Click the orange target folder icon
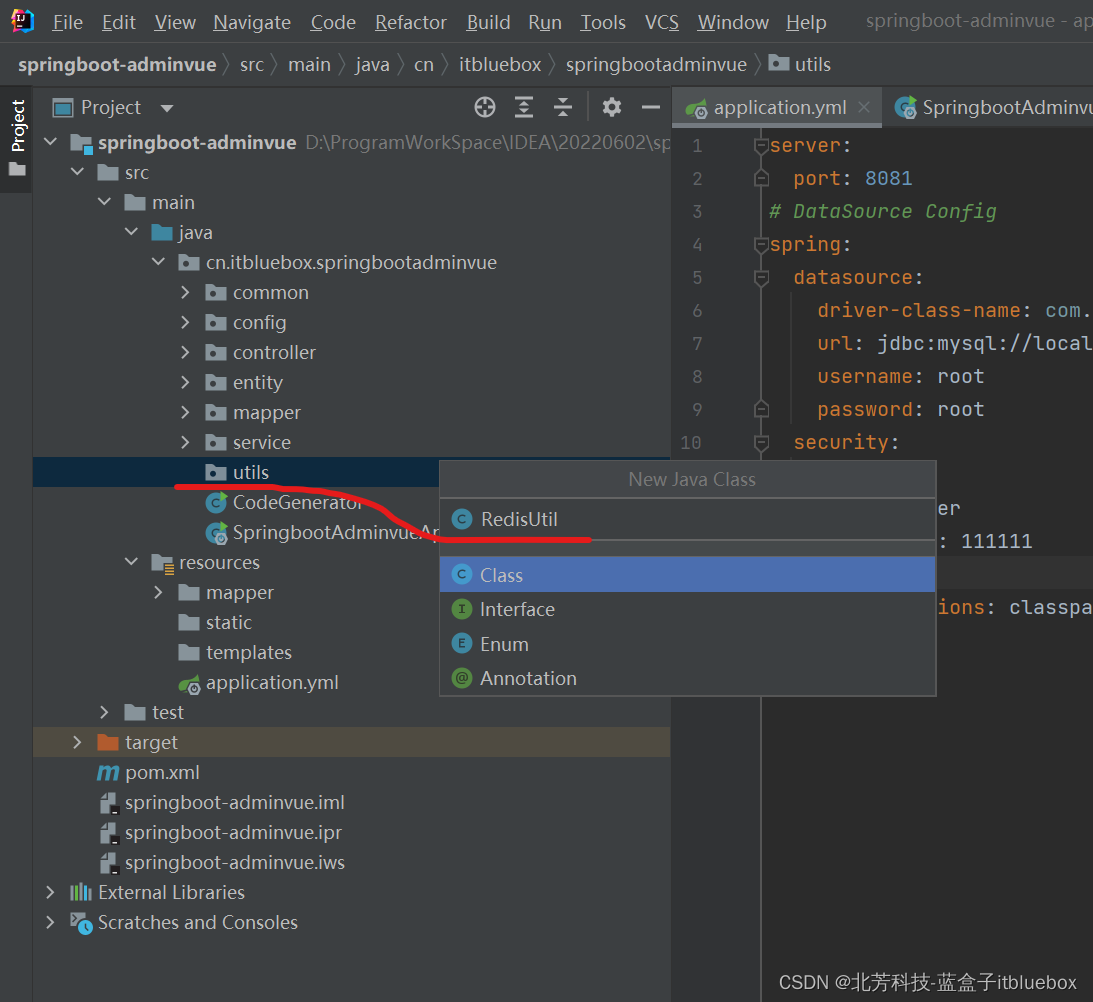Image resolution: width=1093 pixels, height=1002 pixels. click(x=108, y=743)
